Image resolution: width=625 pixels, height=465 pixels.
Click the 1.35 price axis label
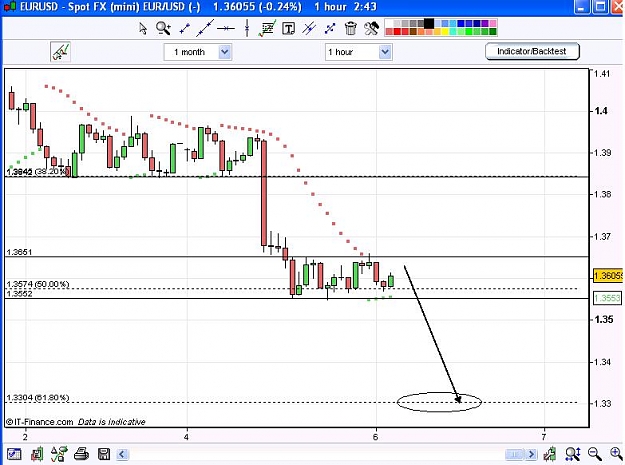coord(603,319)
